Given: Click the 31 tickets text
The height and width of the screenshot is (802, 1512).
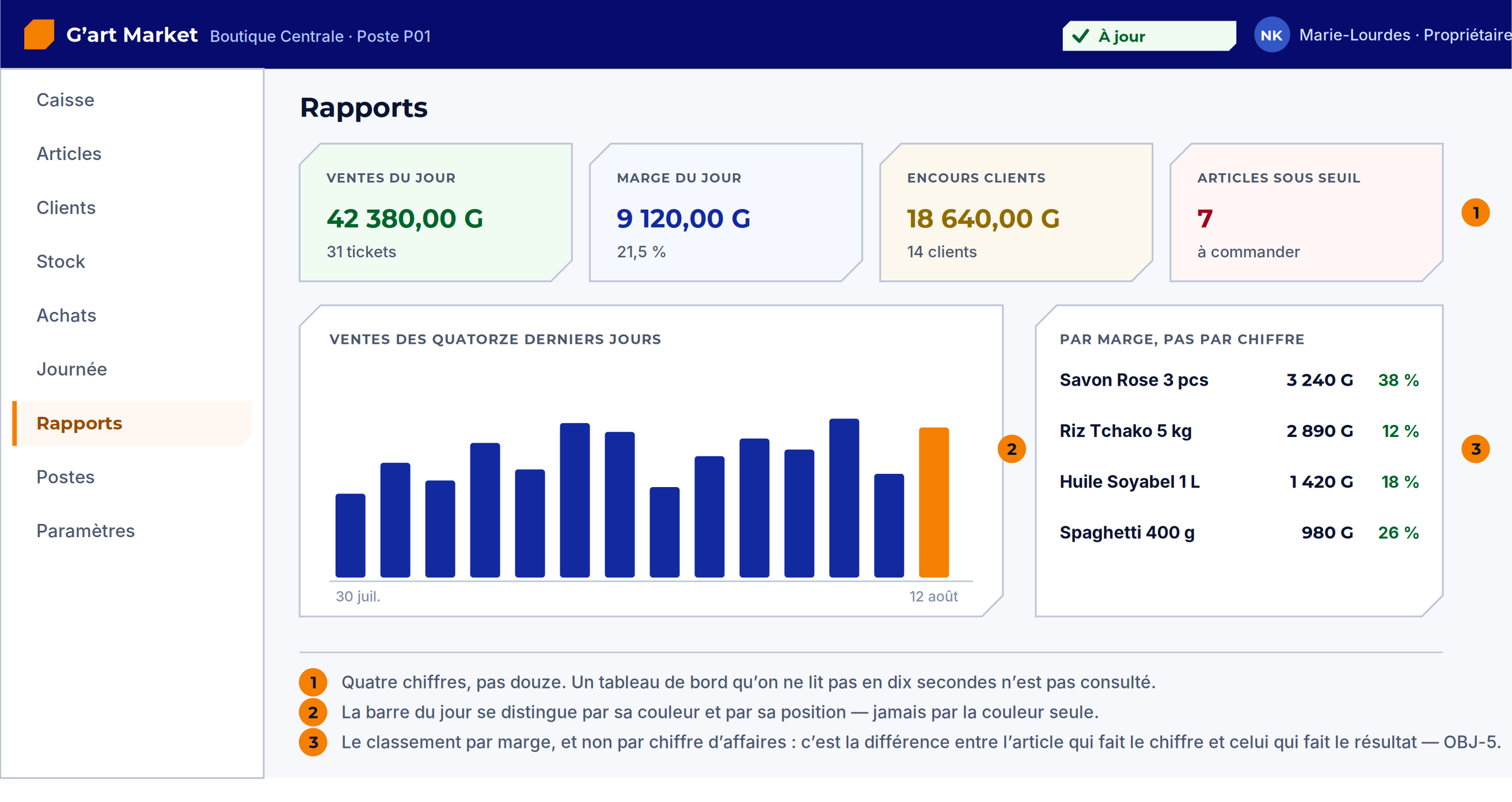Looking at the screenshot, I should [362, 252].
